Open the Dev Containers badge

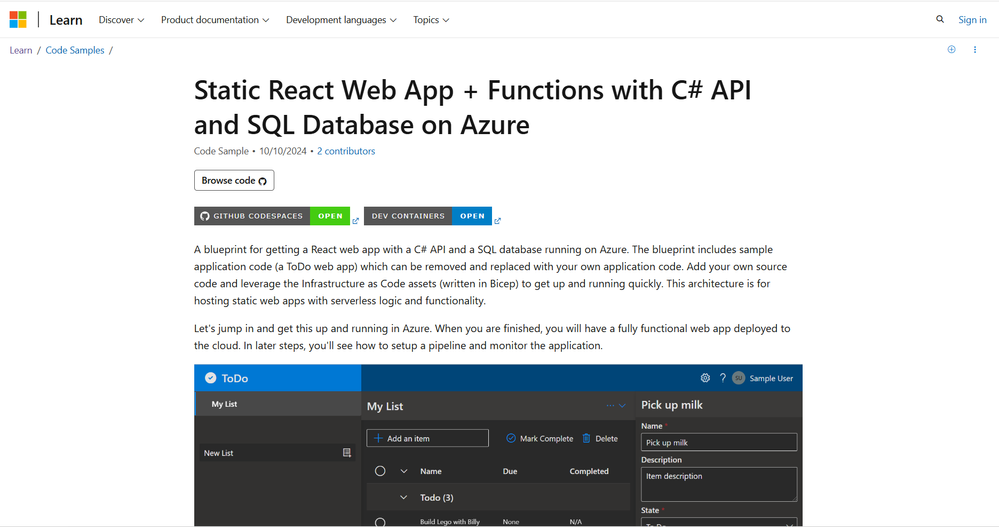[x=428, y=216]
